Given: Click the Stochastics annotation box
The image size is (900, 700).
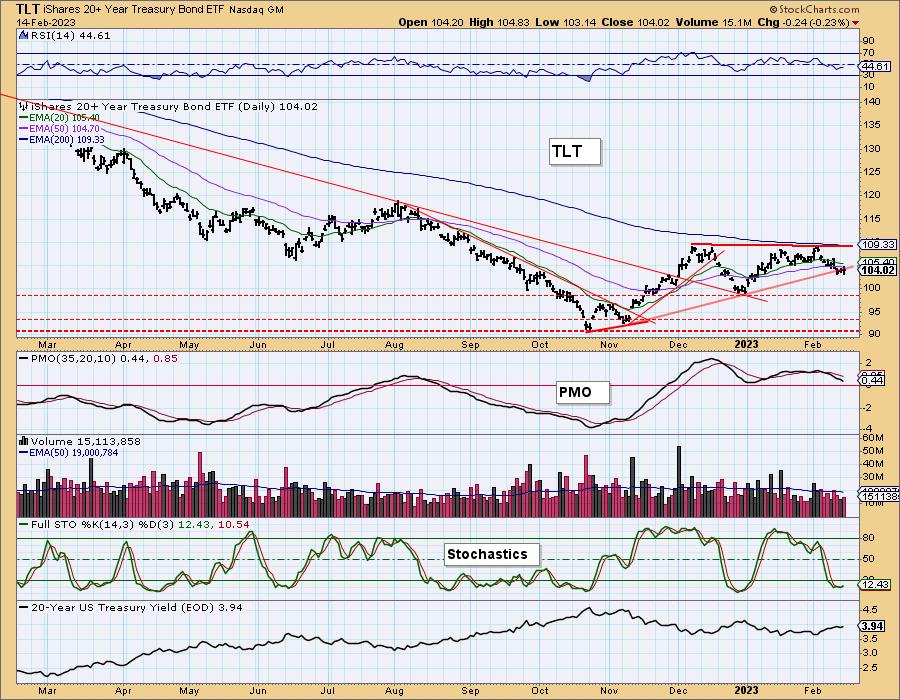Looking at the screenshot, I should click(492, 554).
